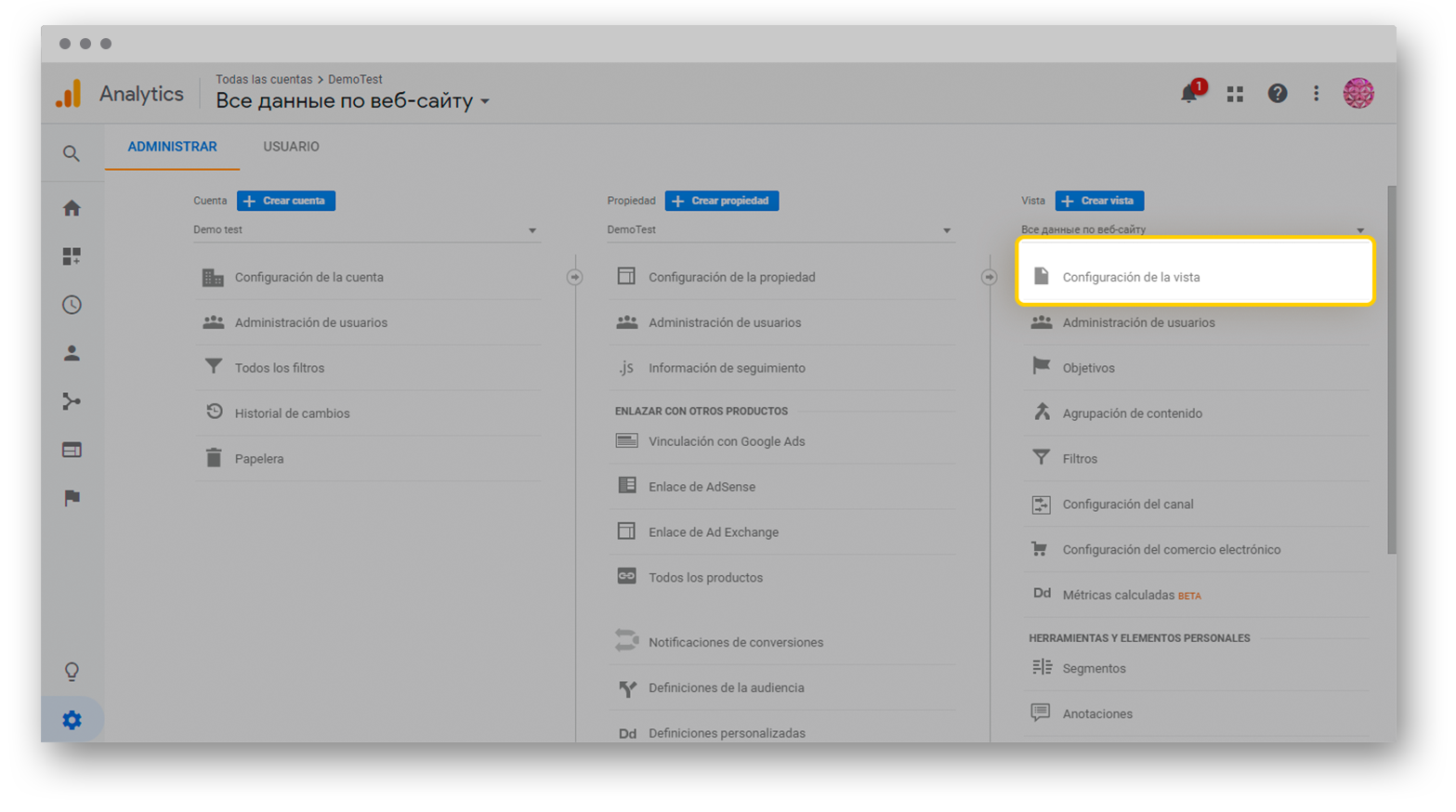The image size is (1456, 812).
Task: Go to Home icon in sidebar
Action: pos(72,208)
